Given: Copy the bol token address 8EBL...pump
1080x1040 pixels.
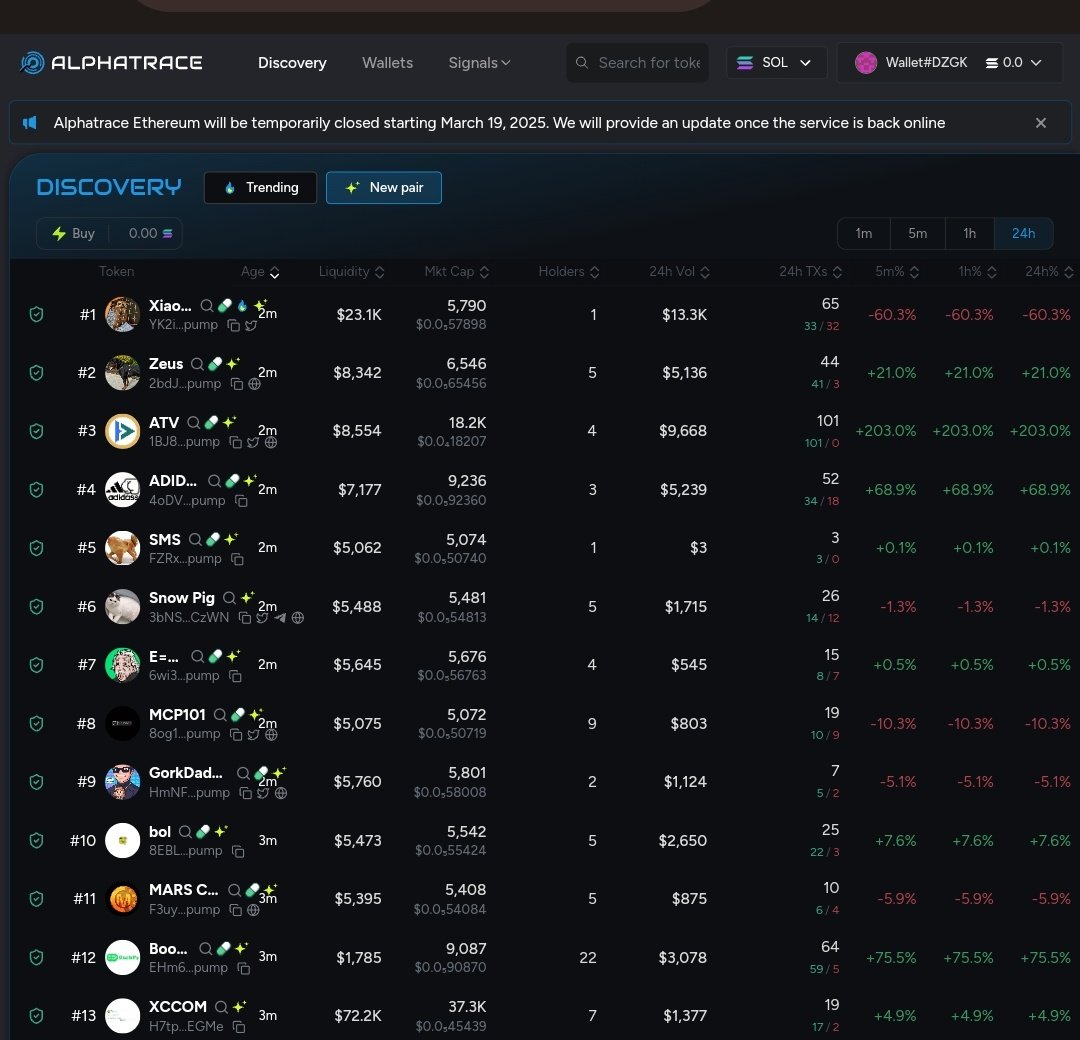Looking at the screenshot, I should point(238,852).
